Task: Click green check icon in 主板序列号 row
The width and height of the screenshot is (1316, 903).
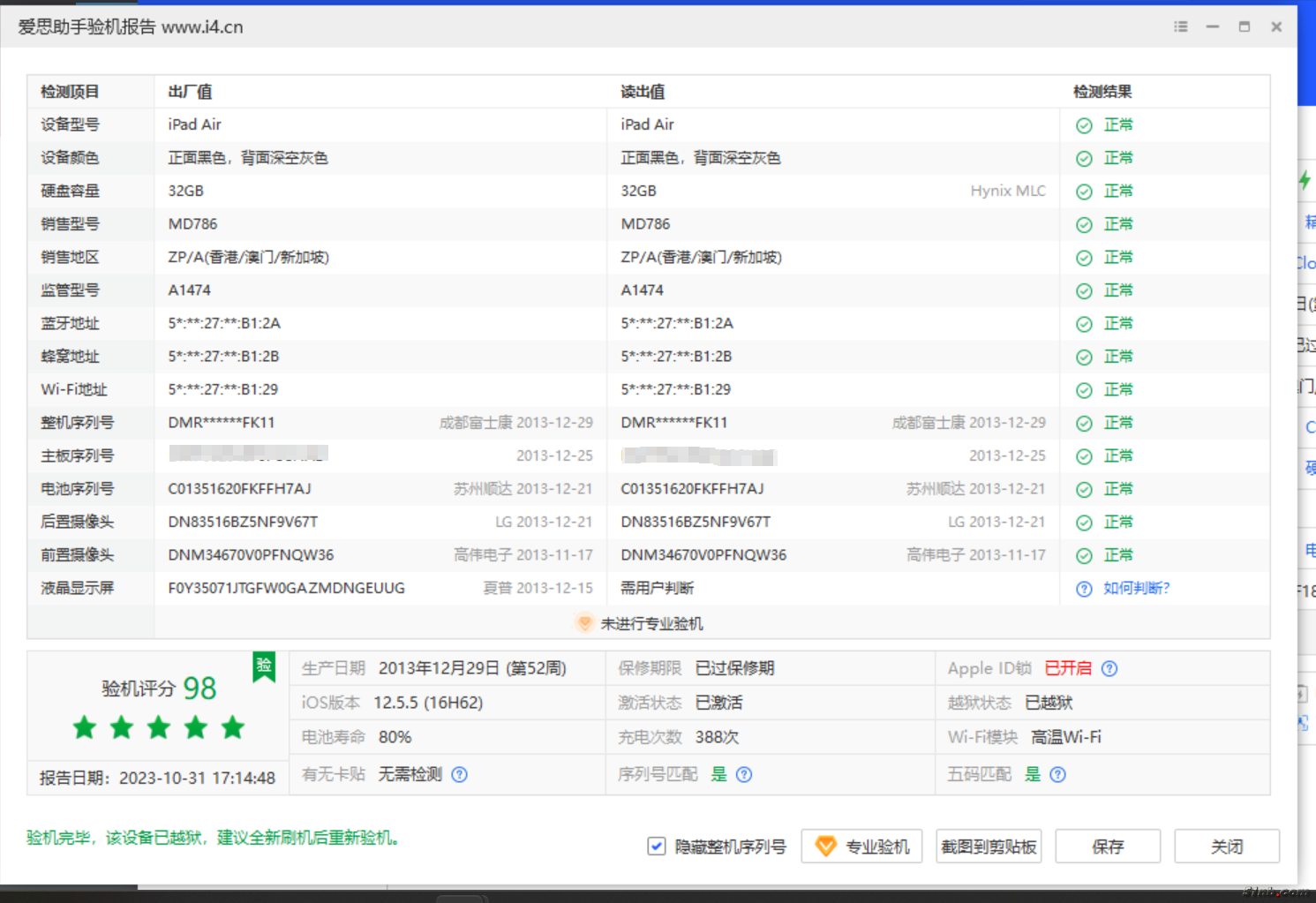Action: (1084, 456)
